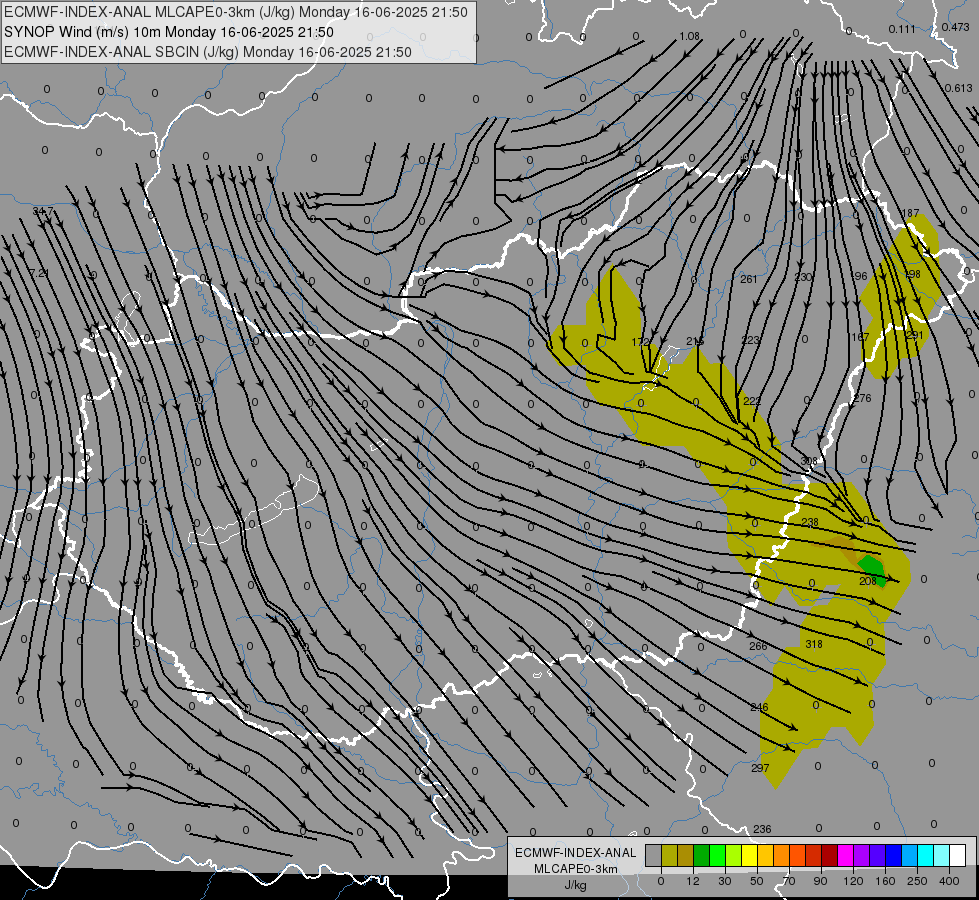Click the legend title ECMWF-INDEX-ANAL

pos(576,853)
